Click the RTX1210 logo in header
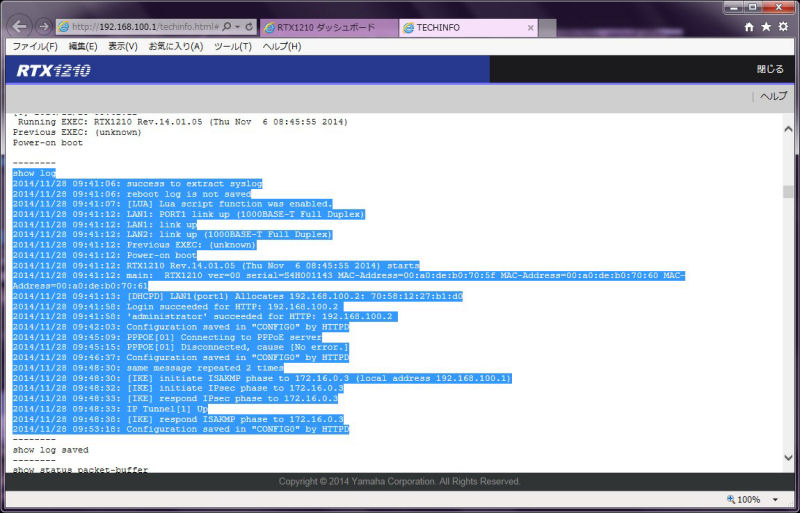800x513 pixels. coord(53,70)
